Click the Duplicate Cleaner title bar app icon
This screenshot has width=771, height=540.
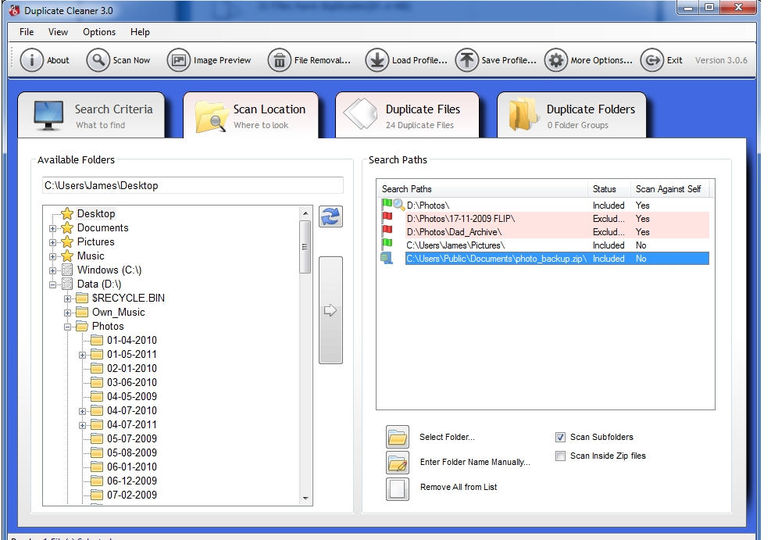[14, 10]
